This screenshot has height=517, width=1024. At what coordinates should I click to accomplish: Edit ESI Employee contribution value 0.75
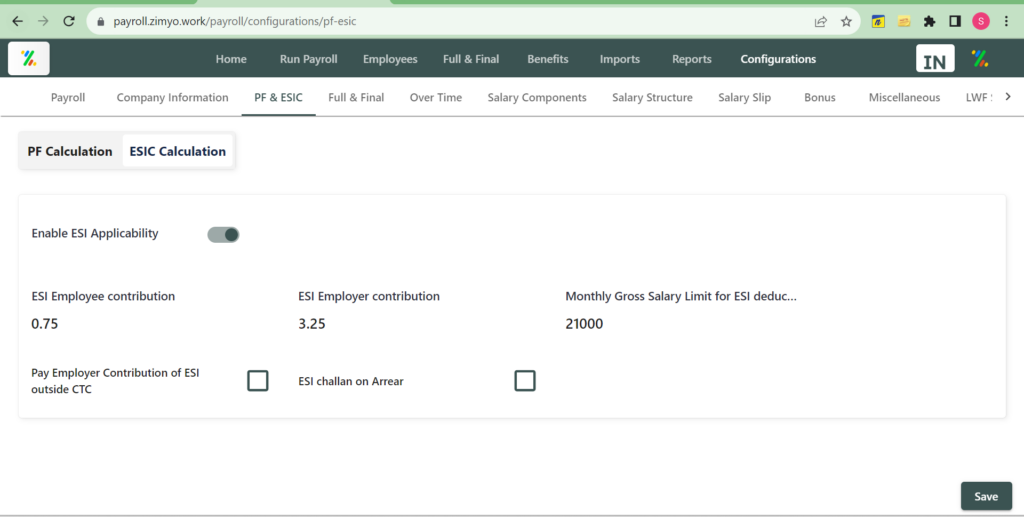(44, 324)
